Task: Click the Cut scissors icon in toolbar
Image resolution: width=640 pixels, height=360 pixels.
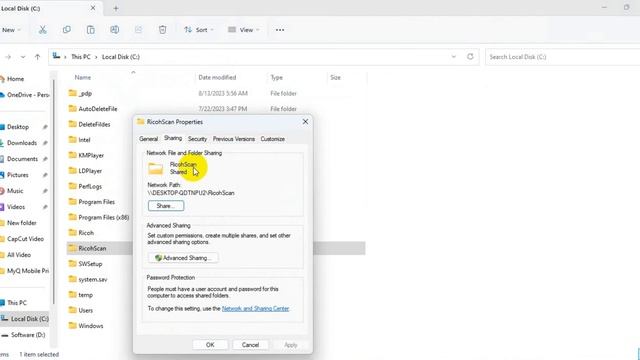Action: pyautogui.click(x=42, y=30)
